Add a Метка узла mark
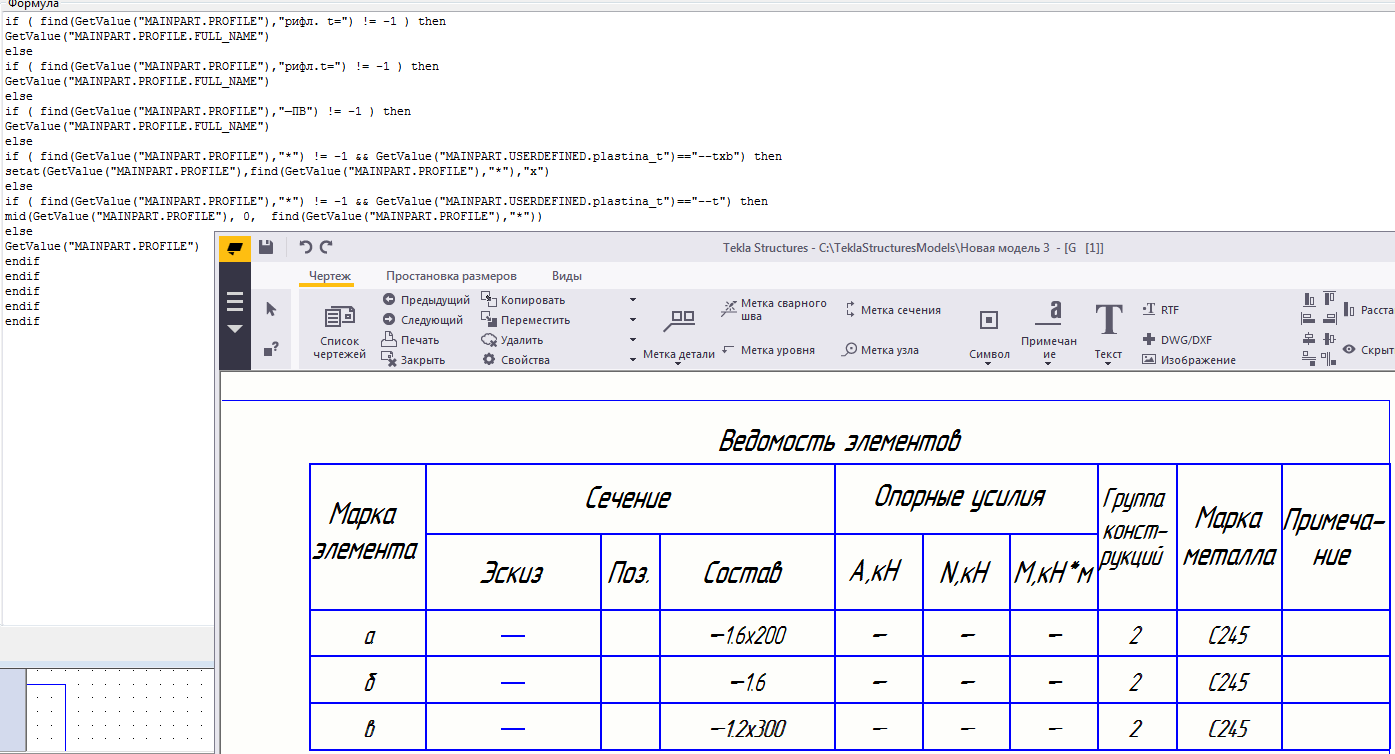Image resolution: width=1395 pixels, height=754 pixels. click(x=880, y=350)
